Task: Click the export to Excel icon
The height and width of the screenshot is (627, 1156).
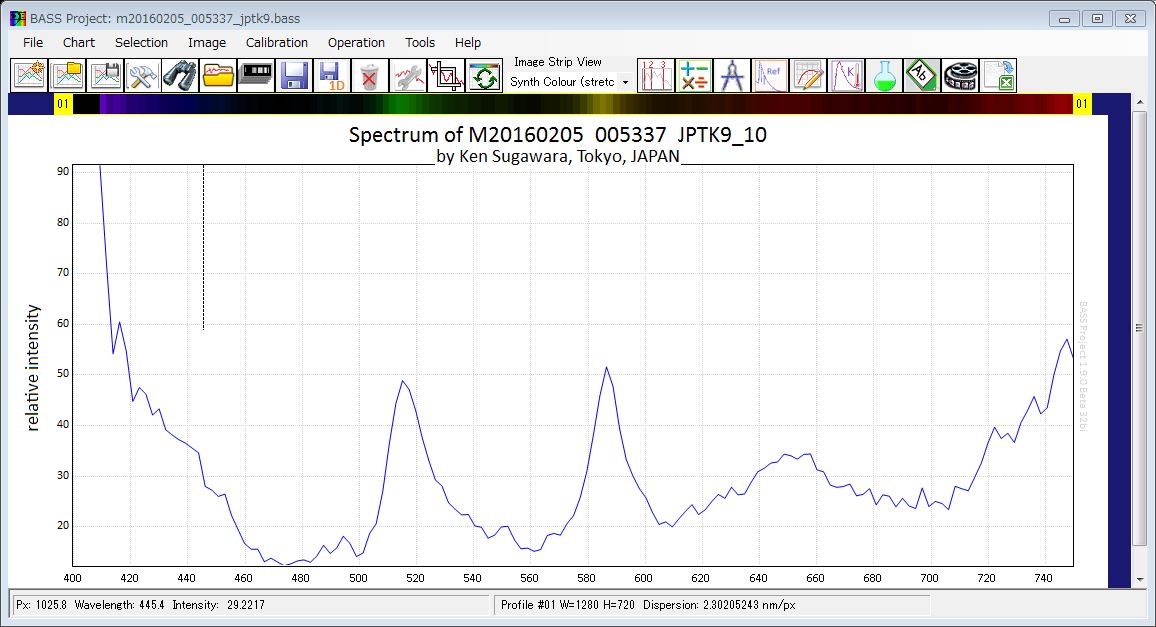Action: coord(998,75)
